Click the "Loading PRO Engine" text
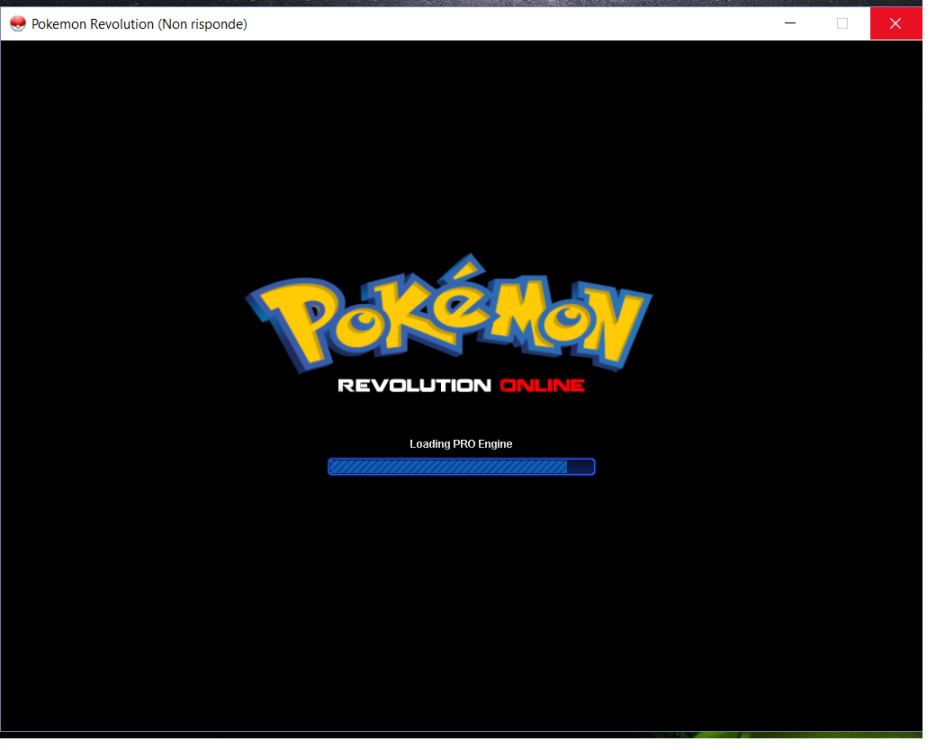Screen dimensions: 936x750 point(461,444)
